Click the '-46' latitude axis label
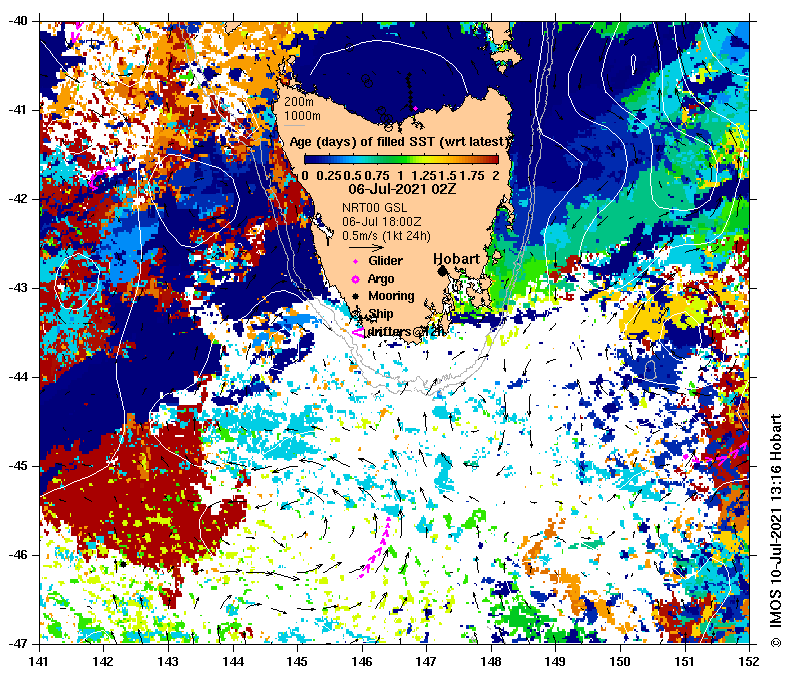This screenshot has height=678, width=792. coord(19,555)
